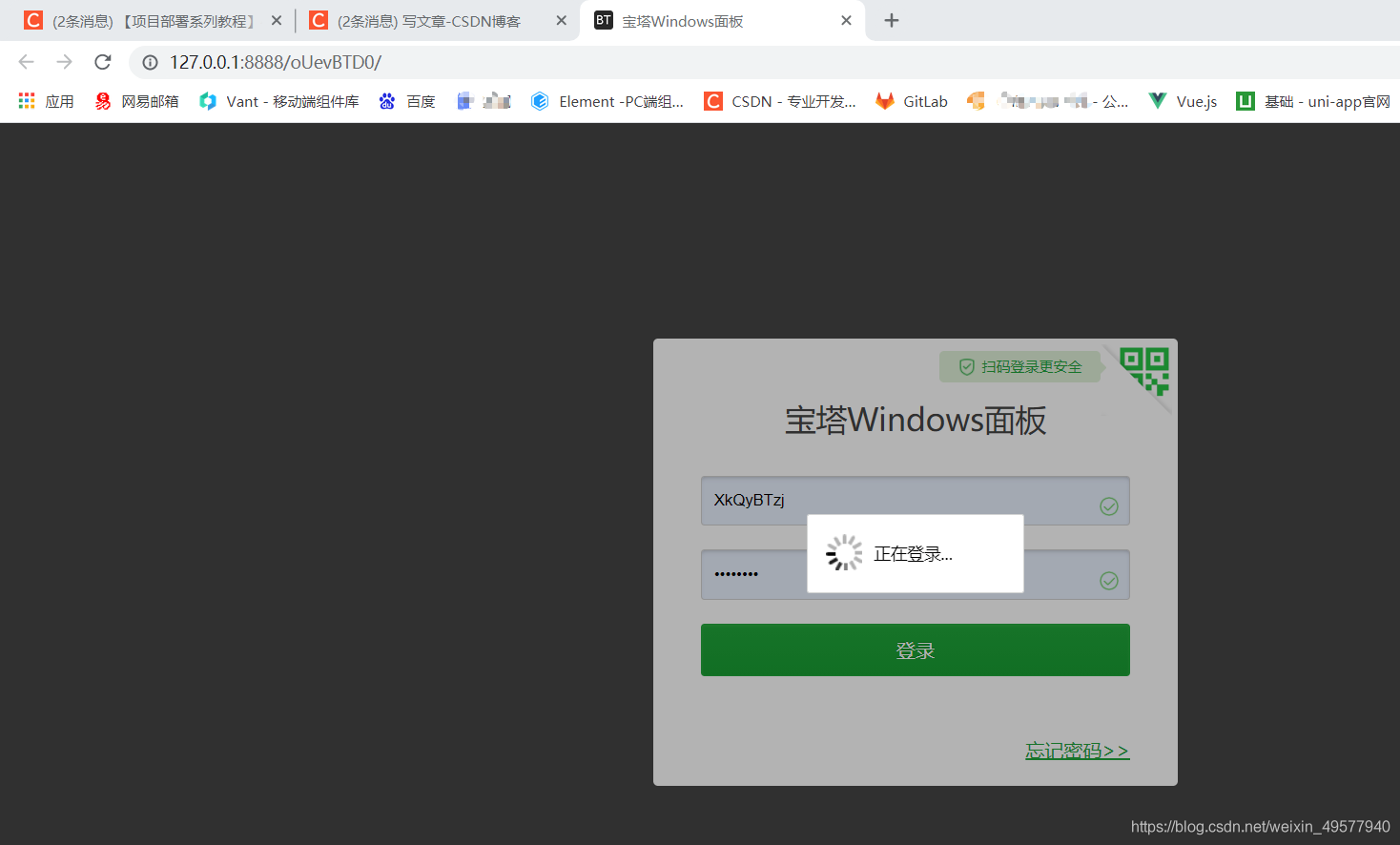The image size is (1400, 845).
Task: Close the 项目部署系列教程 tab
Action: [x=277, y=20]
